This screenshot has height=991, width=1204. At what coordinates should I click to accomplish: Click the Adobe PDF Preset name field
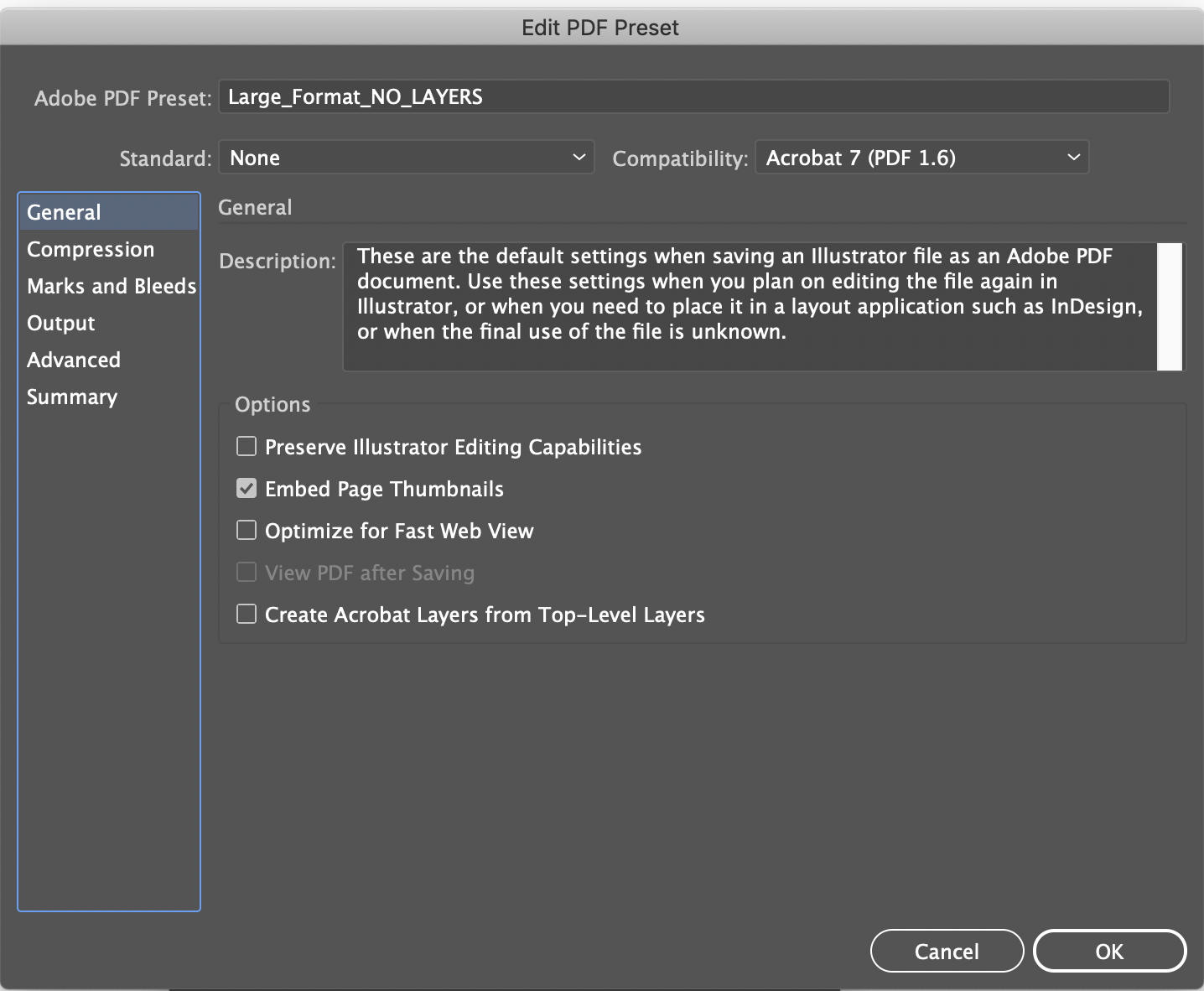[693, 96]
